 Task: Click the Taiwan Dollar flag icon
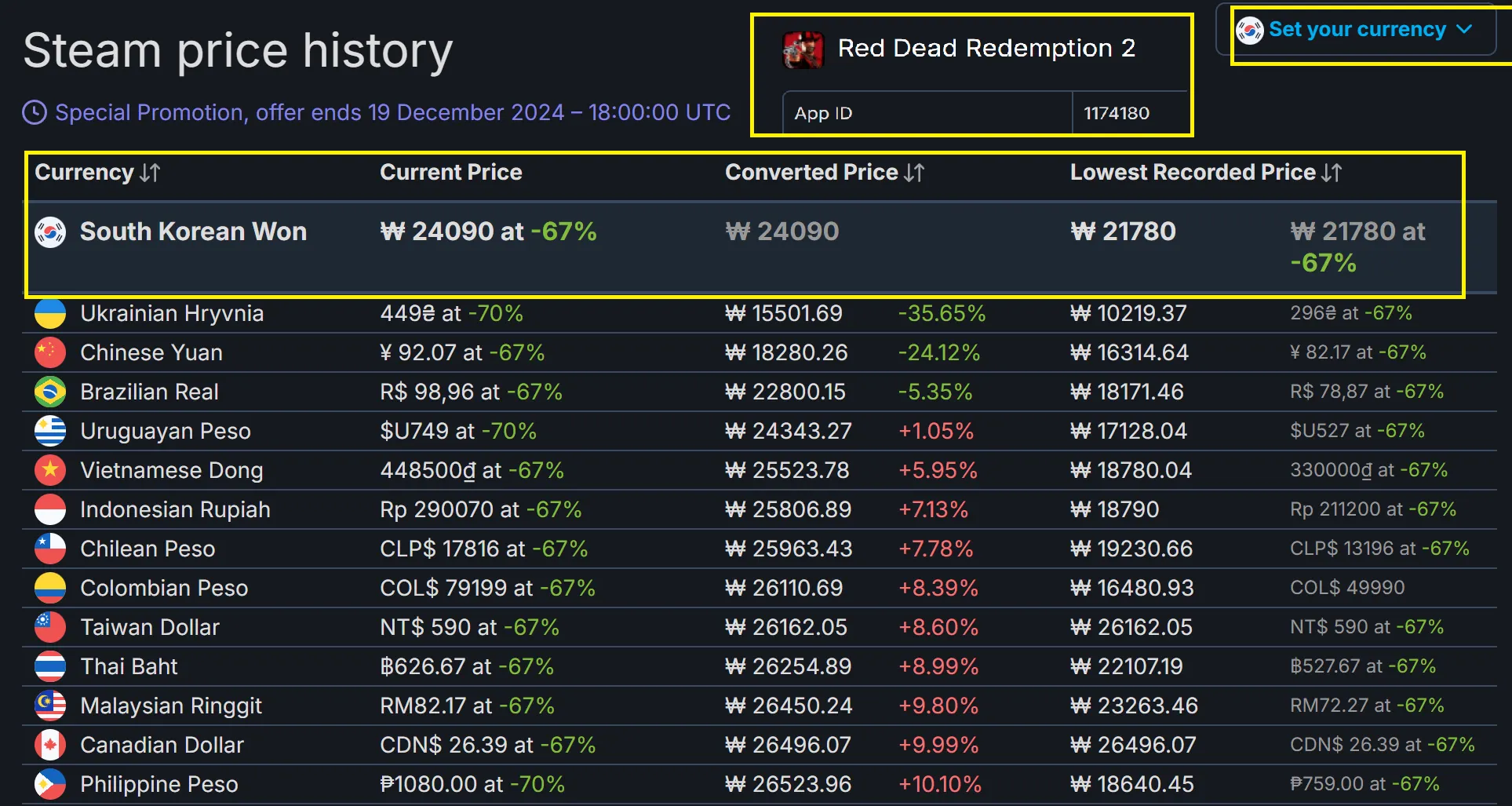(x=50, y=627)
